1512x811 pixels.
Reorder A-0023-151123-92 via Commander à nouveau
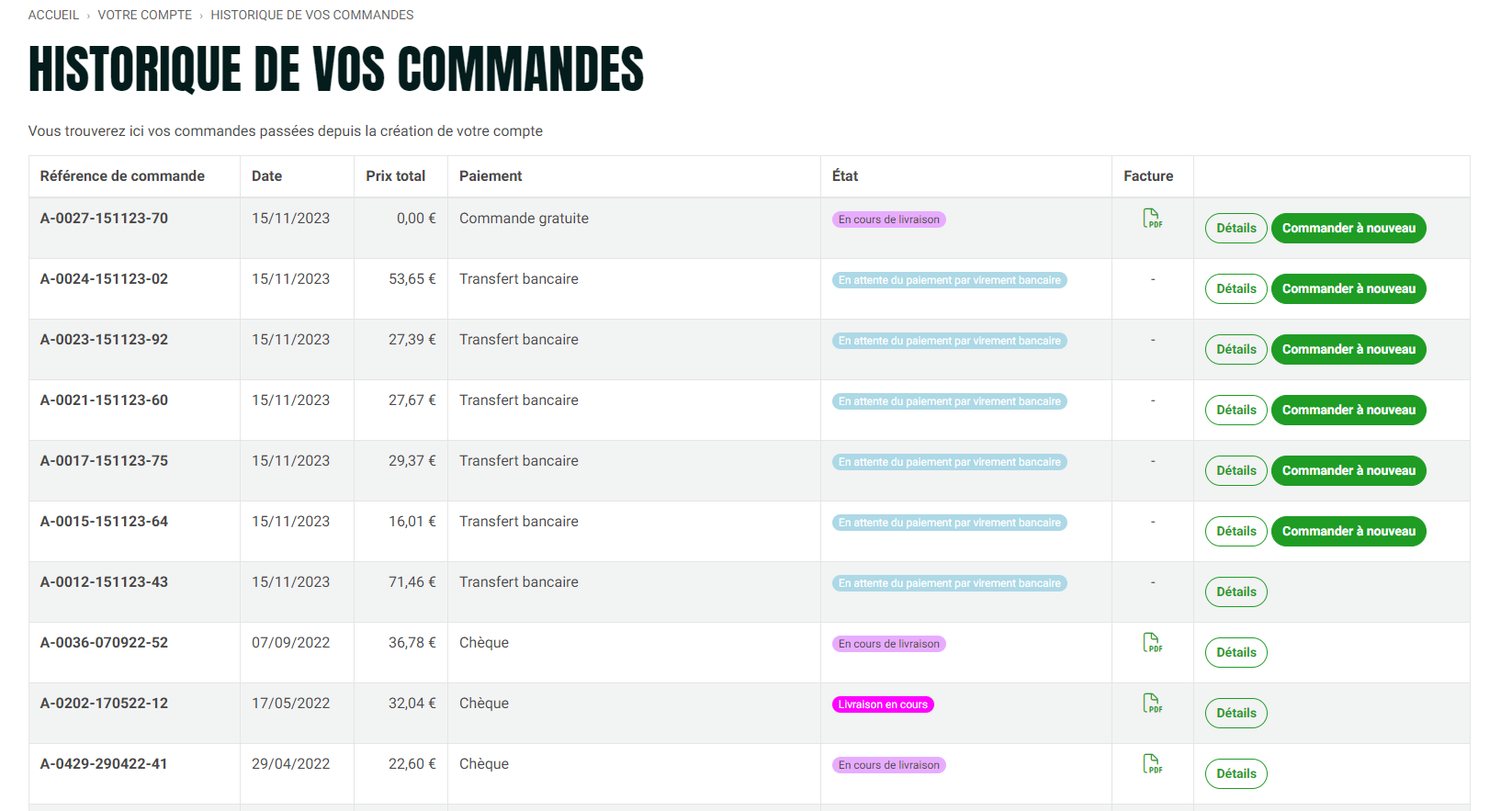tap(1348, 350)
